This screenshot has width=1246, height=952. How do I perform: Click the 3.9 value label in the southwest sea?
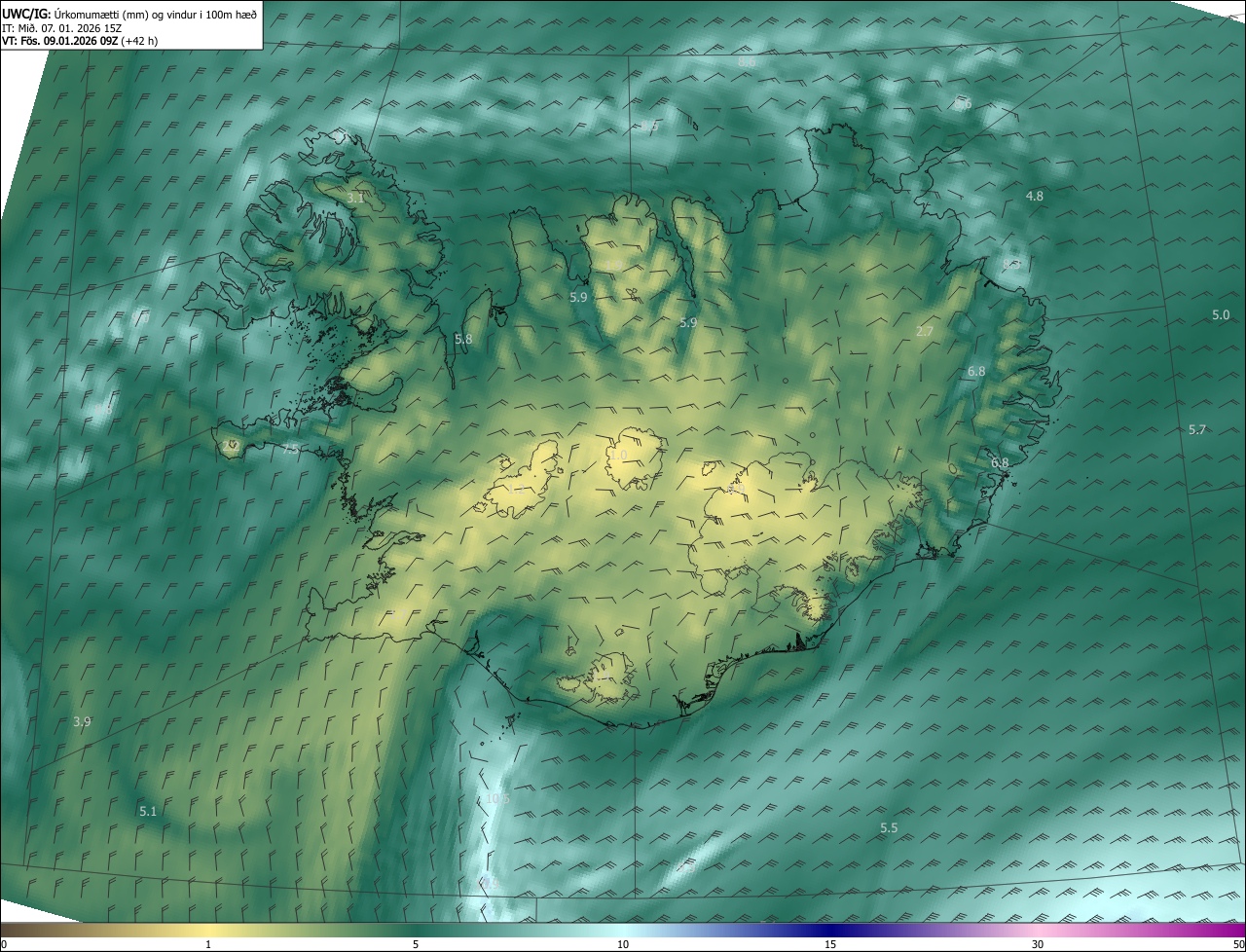pyautogui.click(x=82, y=721)
